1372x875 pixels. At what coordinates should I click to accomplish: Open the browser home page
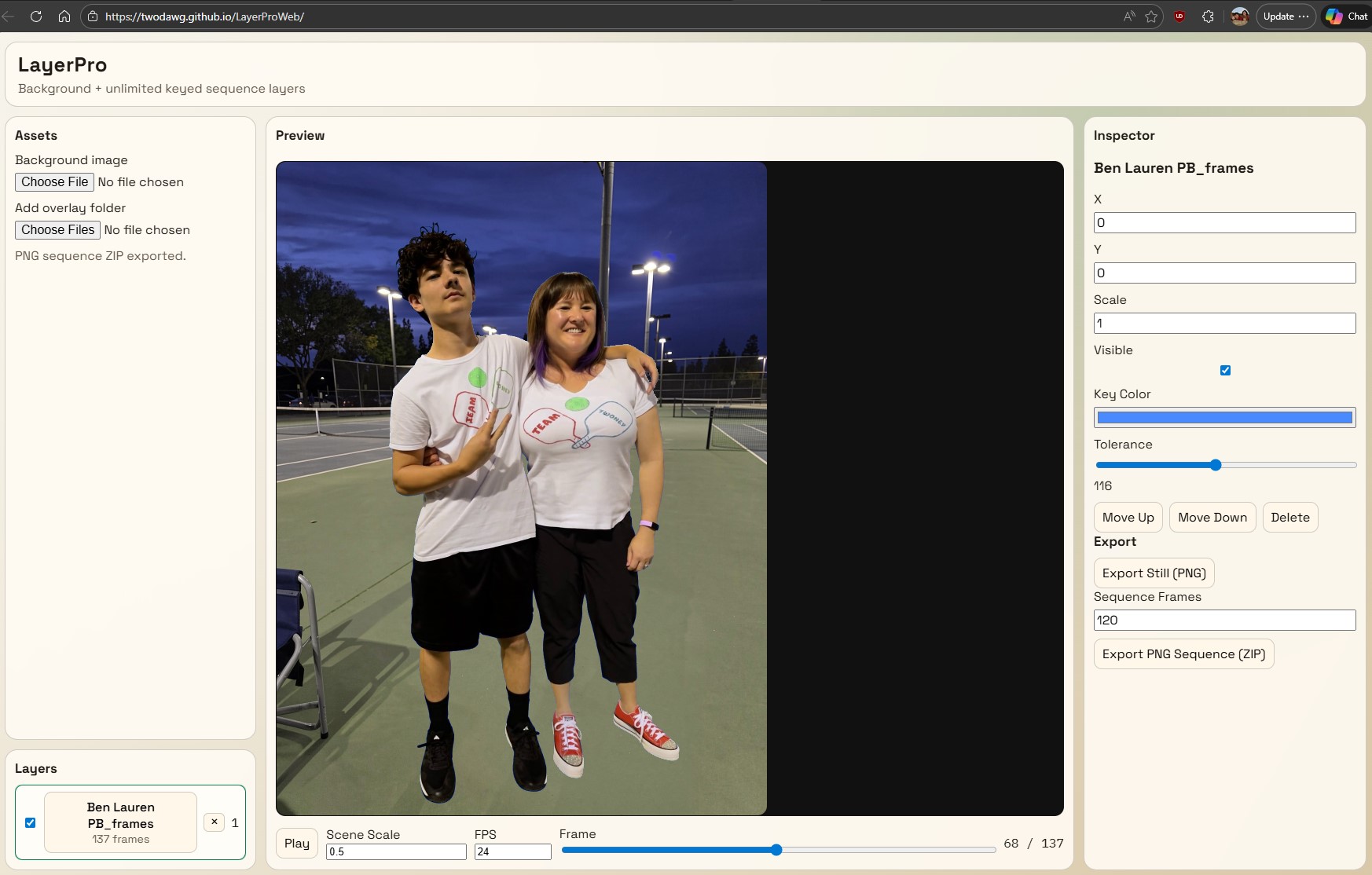tap(64, 16)
